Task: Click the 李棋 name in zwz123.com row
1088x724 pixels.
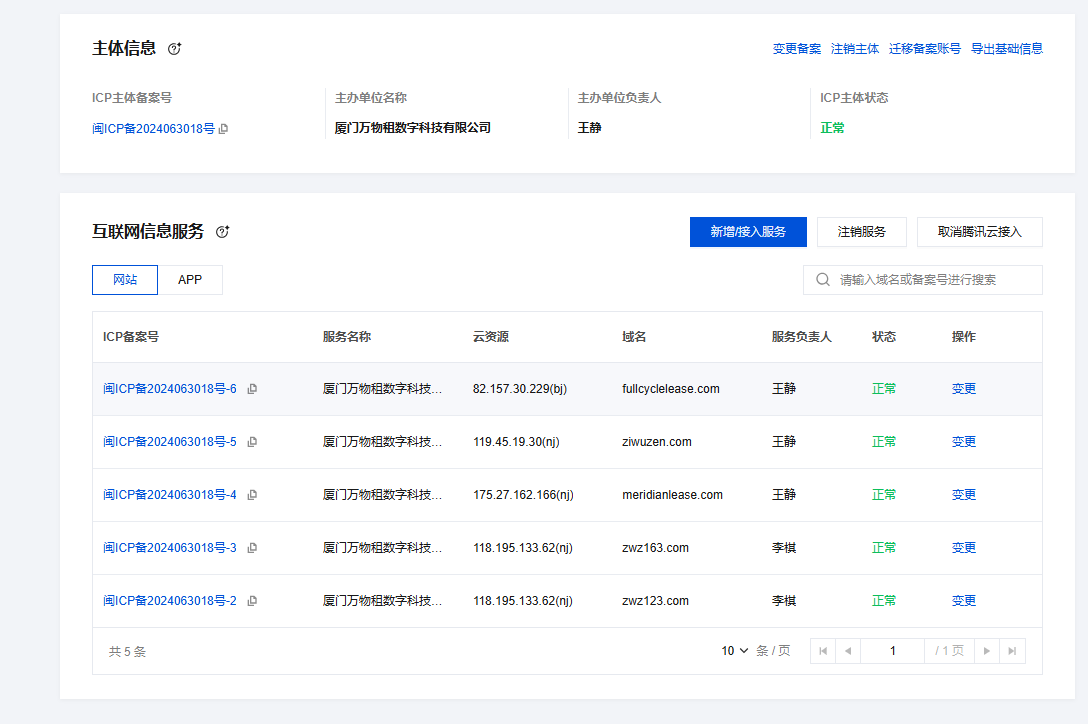Action: click(784, 601)
